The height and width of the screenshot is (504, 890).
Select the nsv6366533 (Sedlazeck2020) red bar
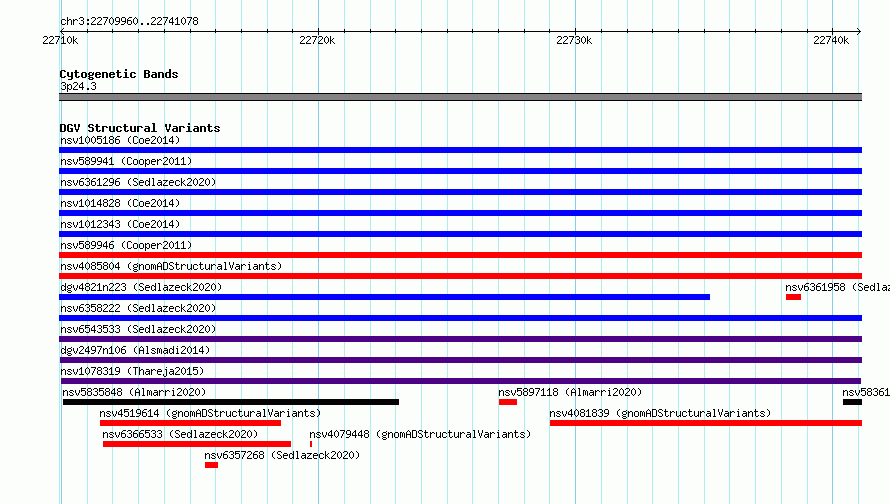[x=197, y=444]
